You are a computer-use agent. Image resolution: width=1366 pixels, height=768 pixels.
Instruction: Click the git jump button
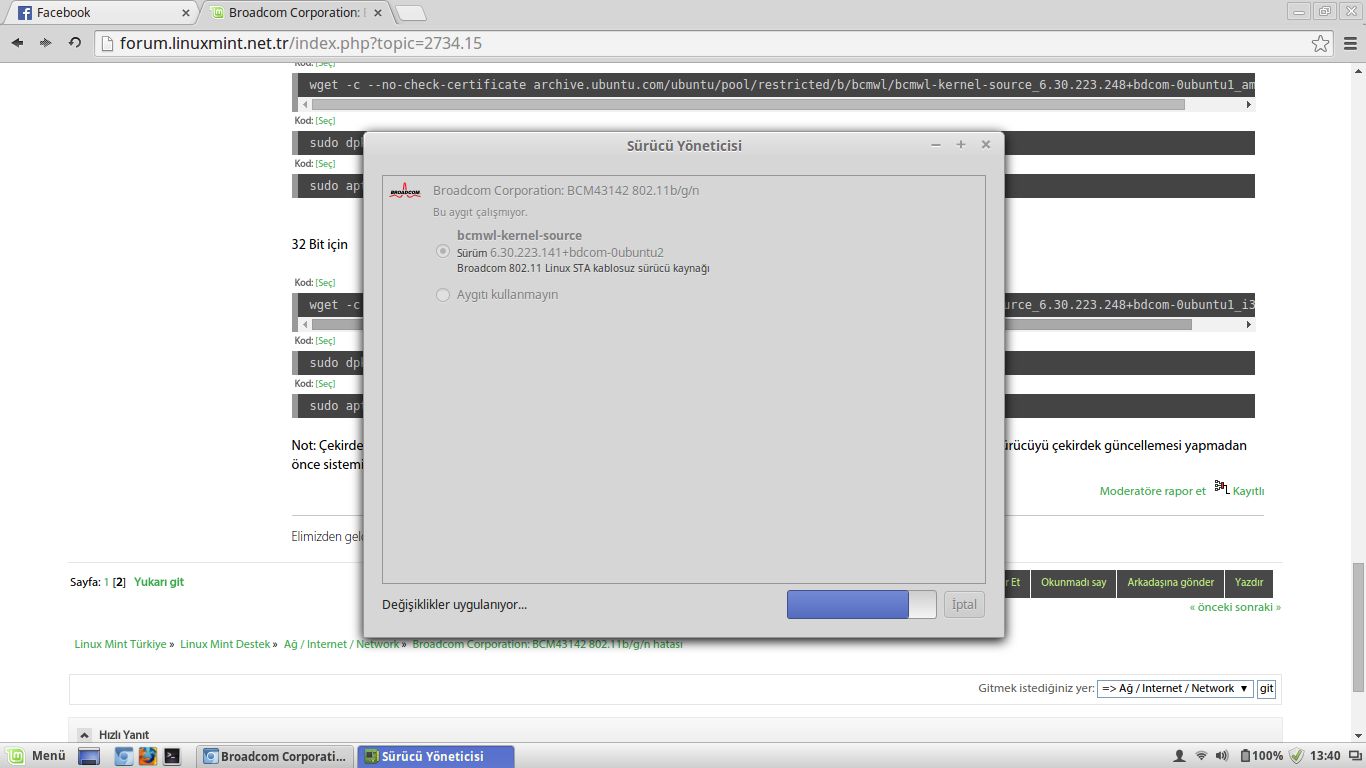(1266, 688)
